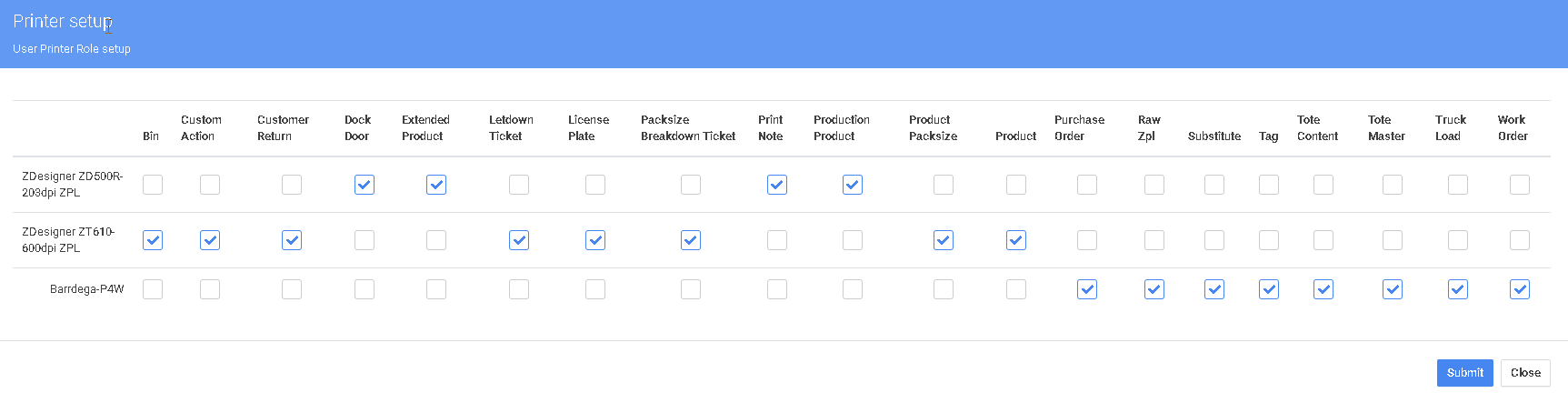Image resolution: width=1568 pixels, height=403 pixels.
Task: Uncheck Dock Door for ZDesigner ZD500R printer
Action: click(365, 185)
